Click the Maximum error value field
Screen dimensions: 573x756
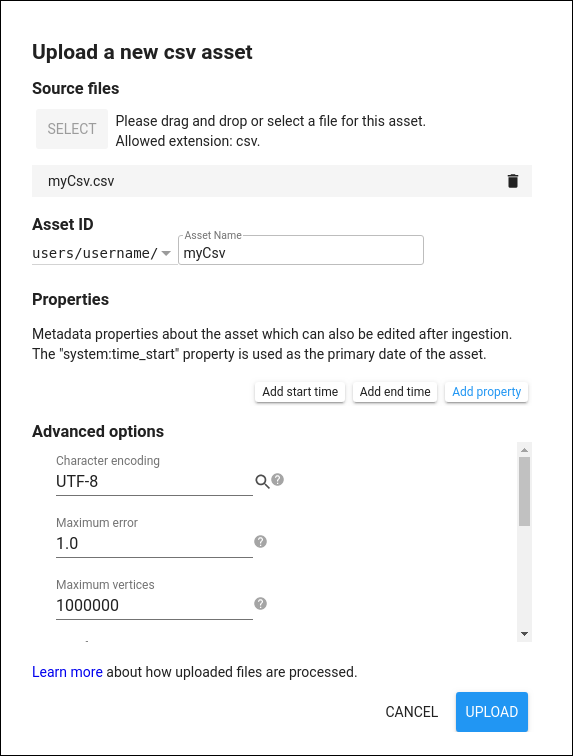pos(154,544)
